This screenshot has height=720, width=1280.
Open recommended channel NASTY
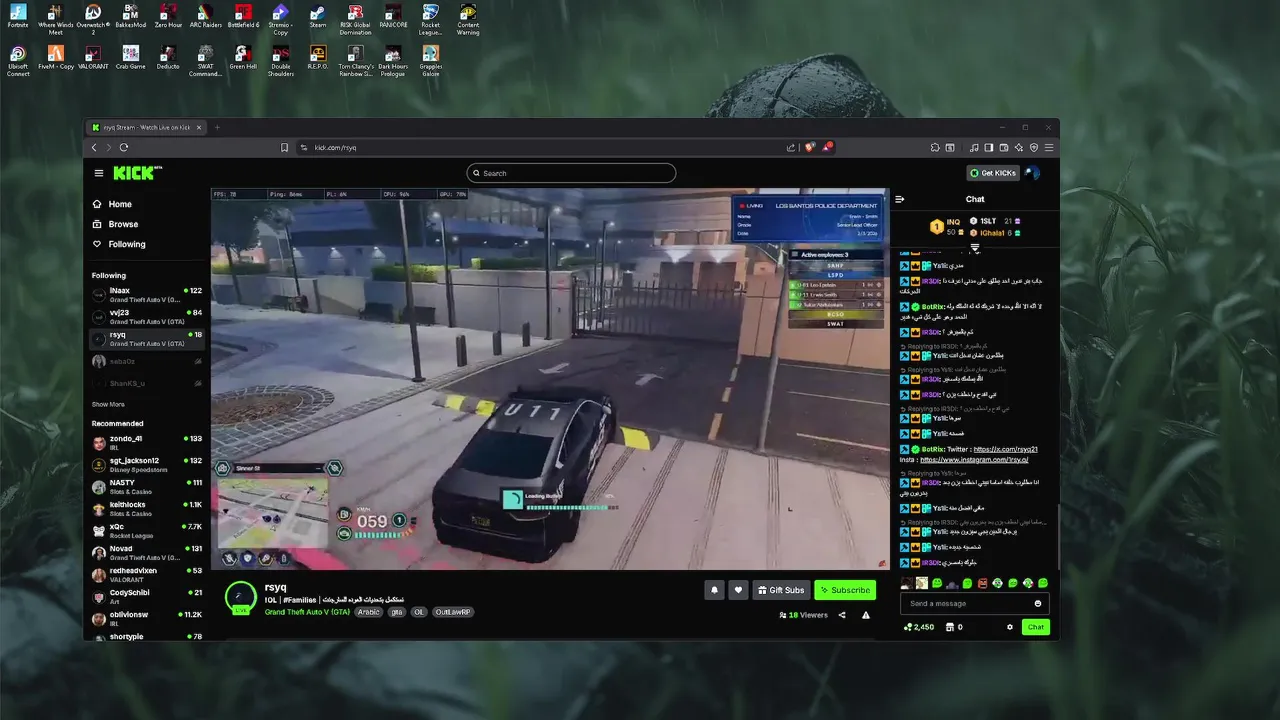[147, 486]
